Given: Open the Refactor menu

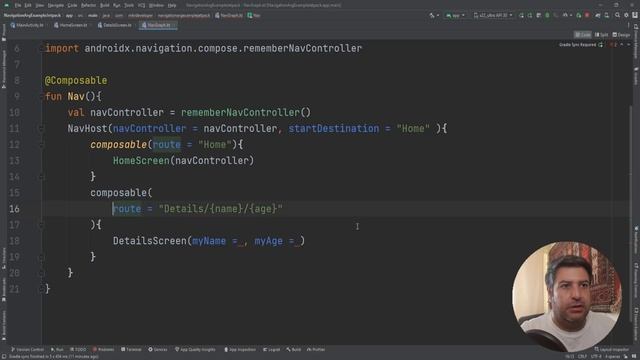Looking at the screenshot, I should point(89,5).
